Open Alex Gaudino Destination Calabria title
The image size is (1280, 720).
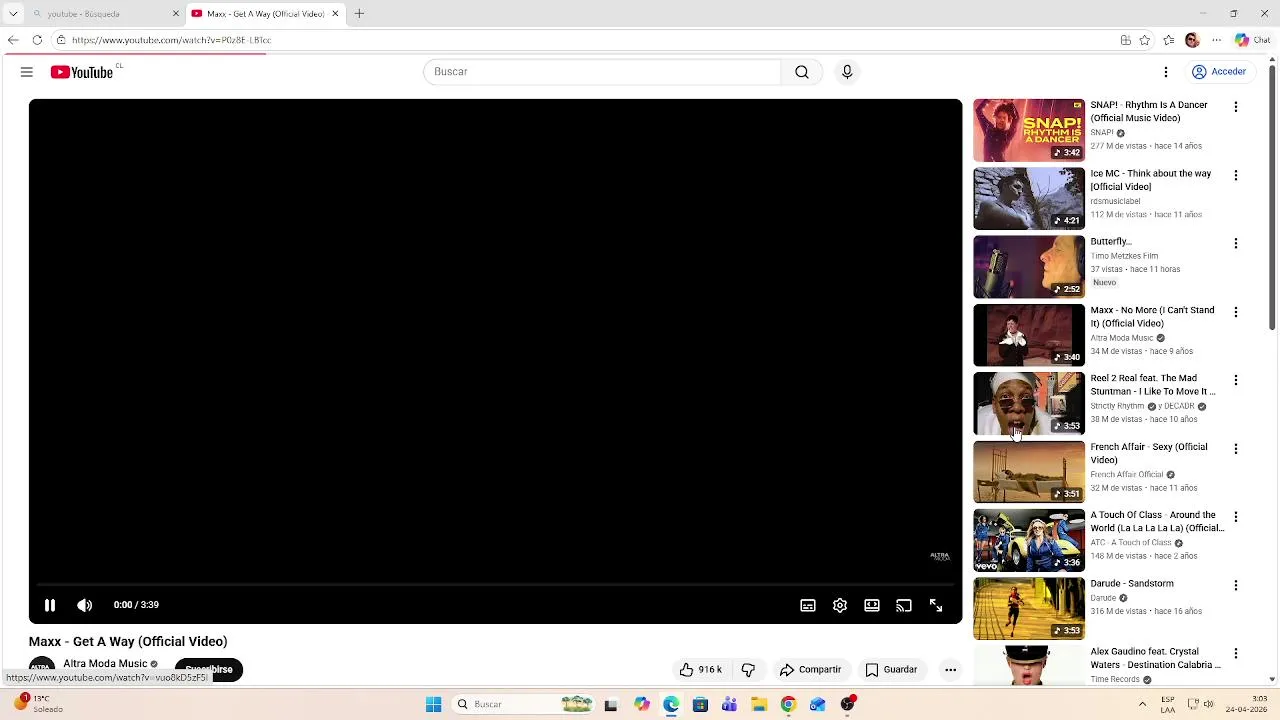point(1155,658)
